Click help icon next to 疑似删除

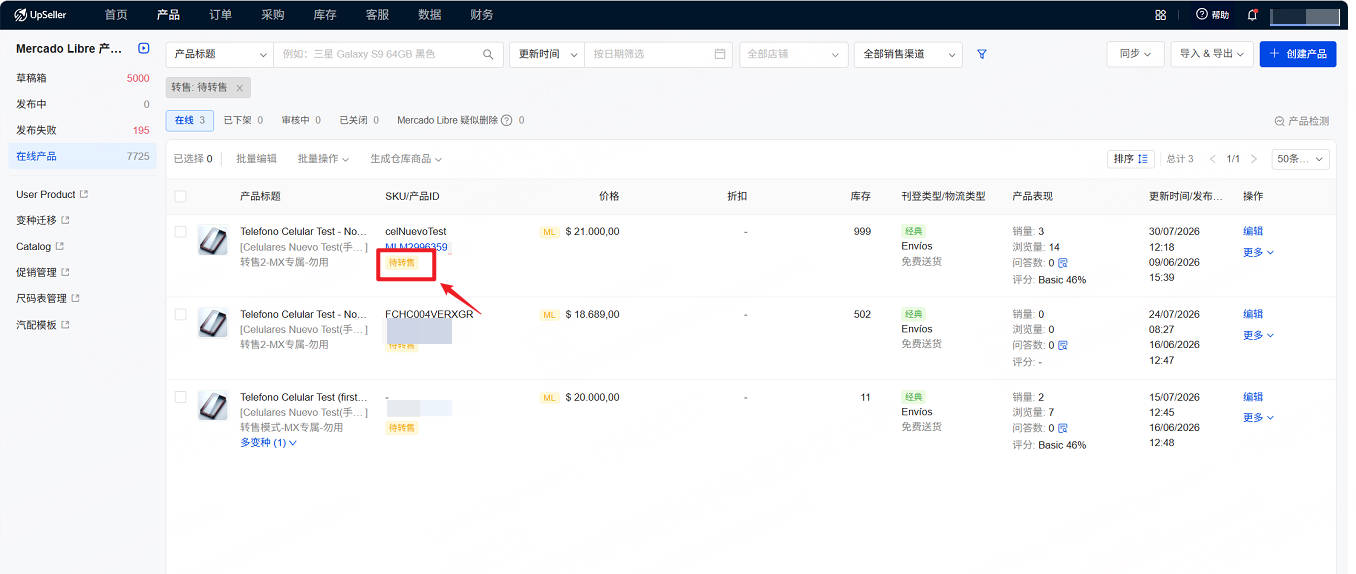click(507, 120)
